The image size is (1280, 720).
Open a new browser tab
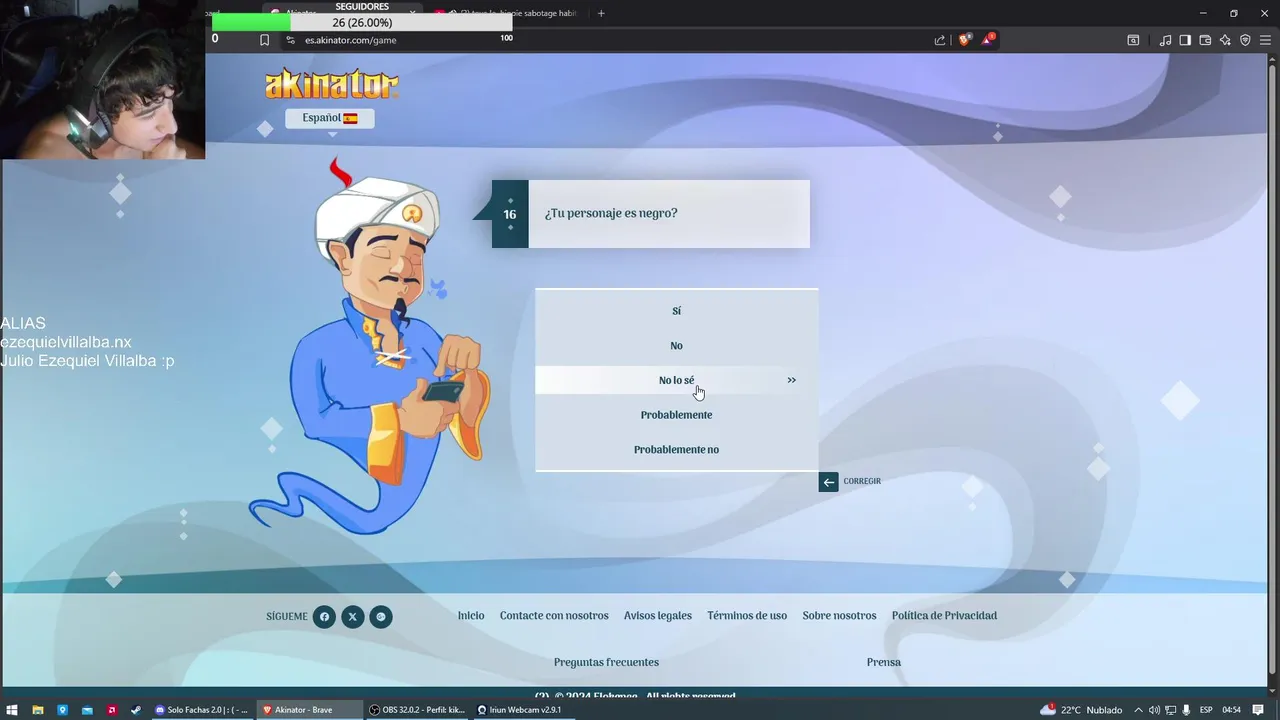click(x=601, y=13)
